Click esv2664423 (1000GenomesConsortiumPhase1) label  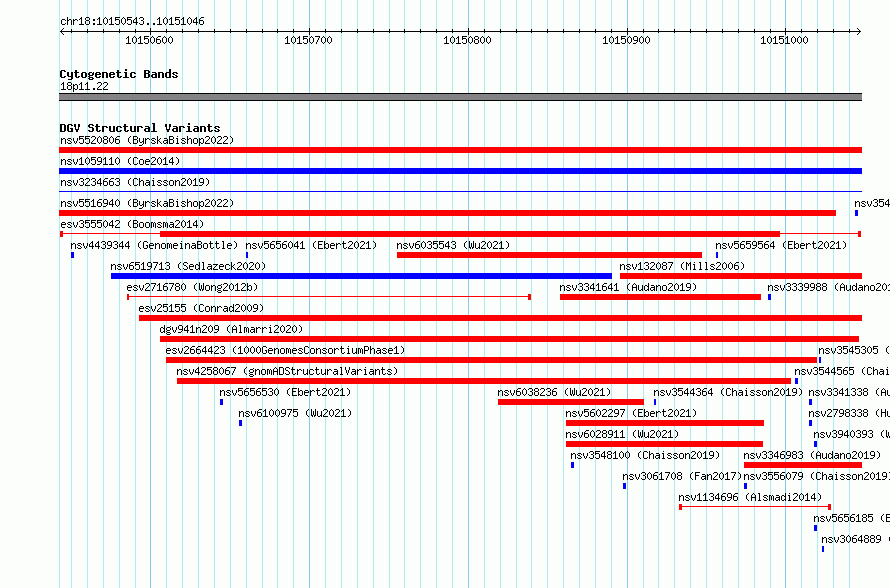286,350
